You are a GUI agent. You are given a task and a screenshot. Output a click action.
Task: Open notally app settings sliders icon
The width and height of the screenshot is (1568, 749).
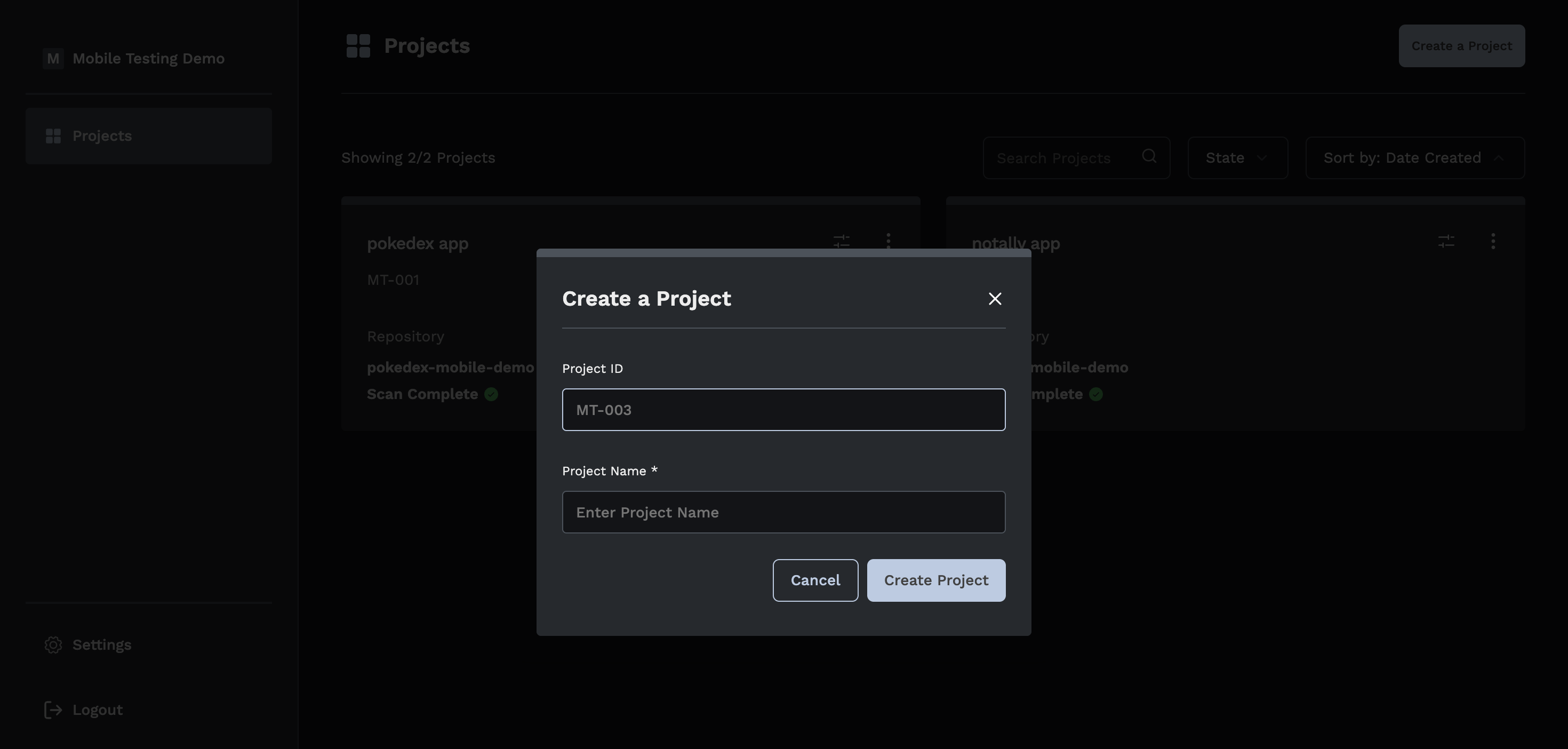pos(1446,241)
